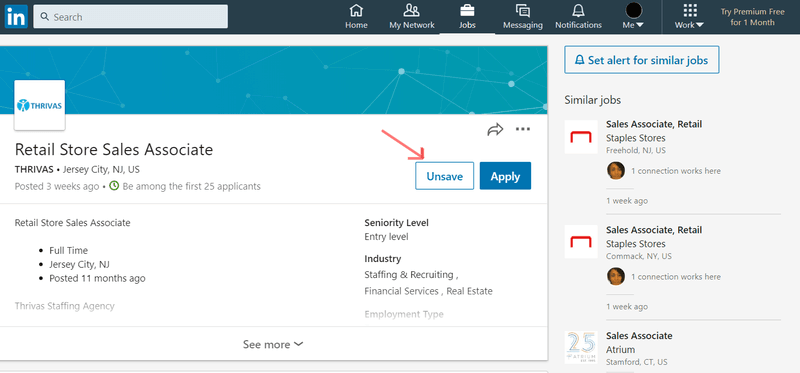The height and width of the screenshot is (373, 800).
Task: Click 'Staffing & Recruiting' industry text
Action: pos(408,275)
